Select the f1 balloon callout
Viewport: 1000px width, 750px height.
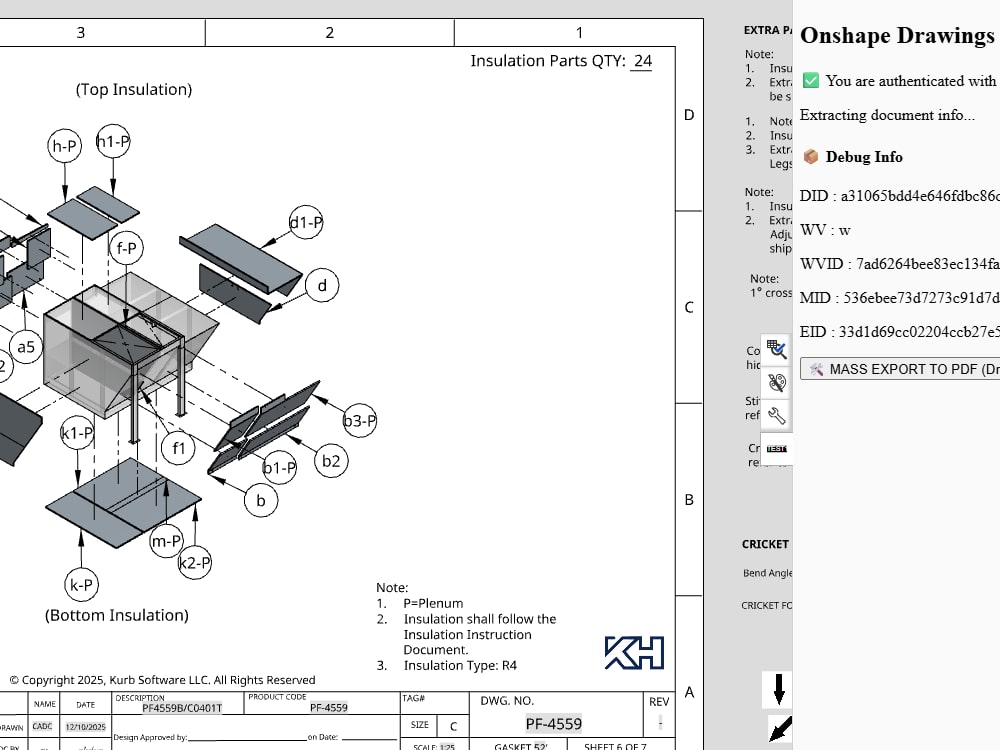click(179, 448)
